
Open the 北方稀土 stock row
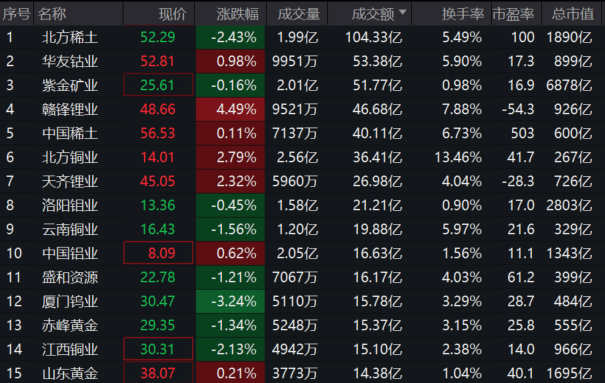302,37
